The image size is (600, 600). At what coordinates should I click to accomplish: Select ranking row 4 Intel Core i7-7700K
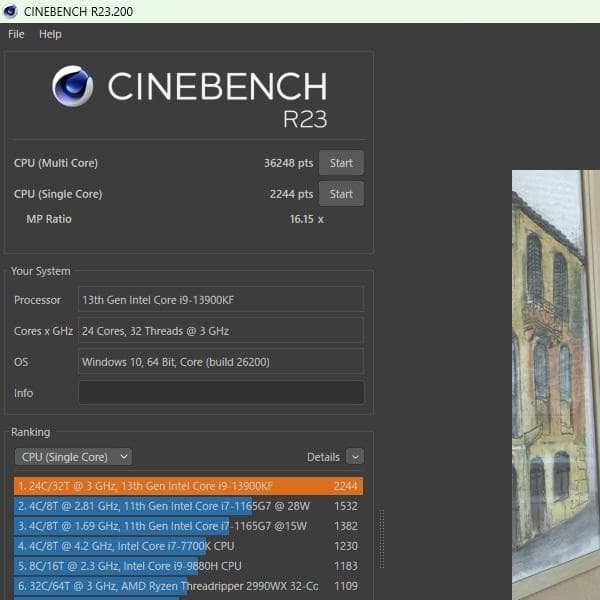[x=188, y=546]
